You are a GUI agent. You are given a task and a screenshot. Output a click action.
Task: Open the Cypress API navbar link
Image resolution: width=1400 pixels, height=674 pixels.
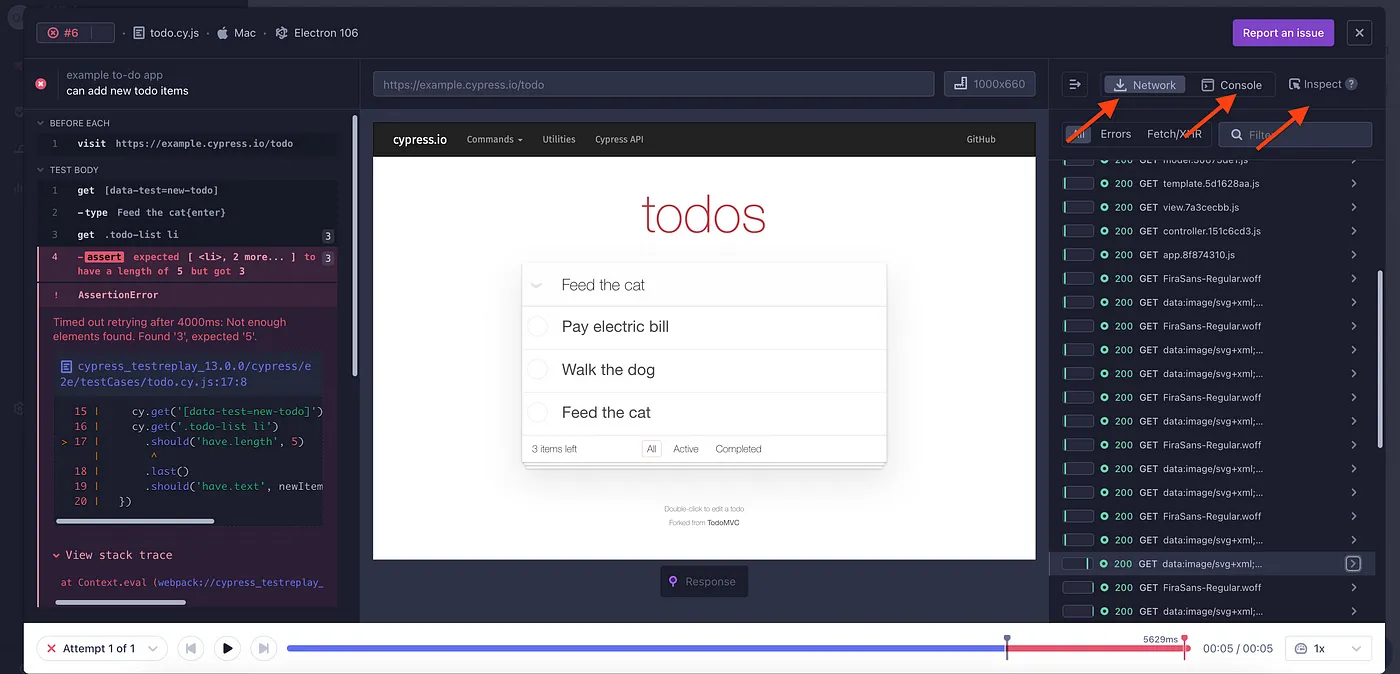(x=619, y=139)
